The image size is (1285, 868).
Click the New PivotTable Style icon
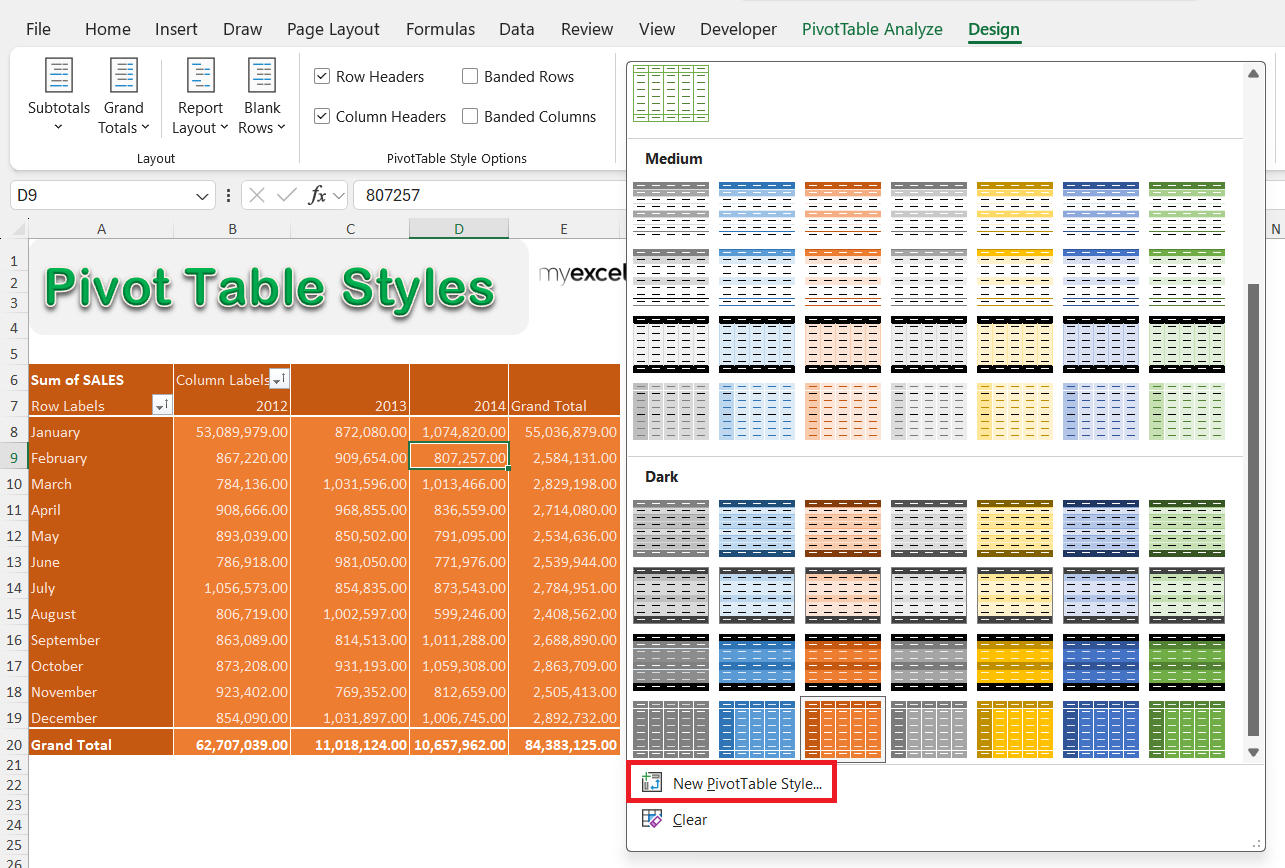click(653, 783)
